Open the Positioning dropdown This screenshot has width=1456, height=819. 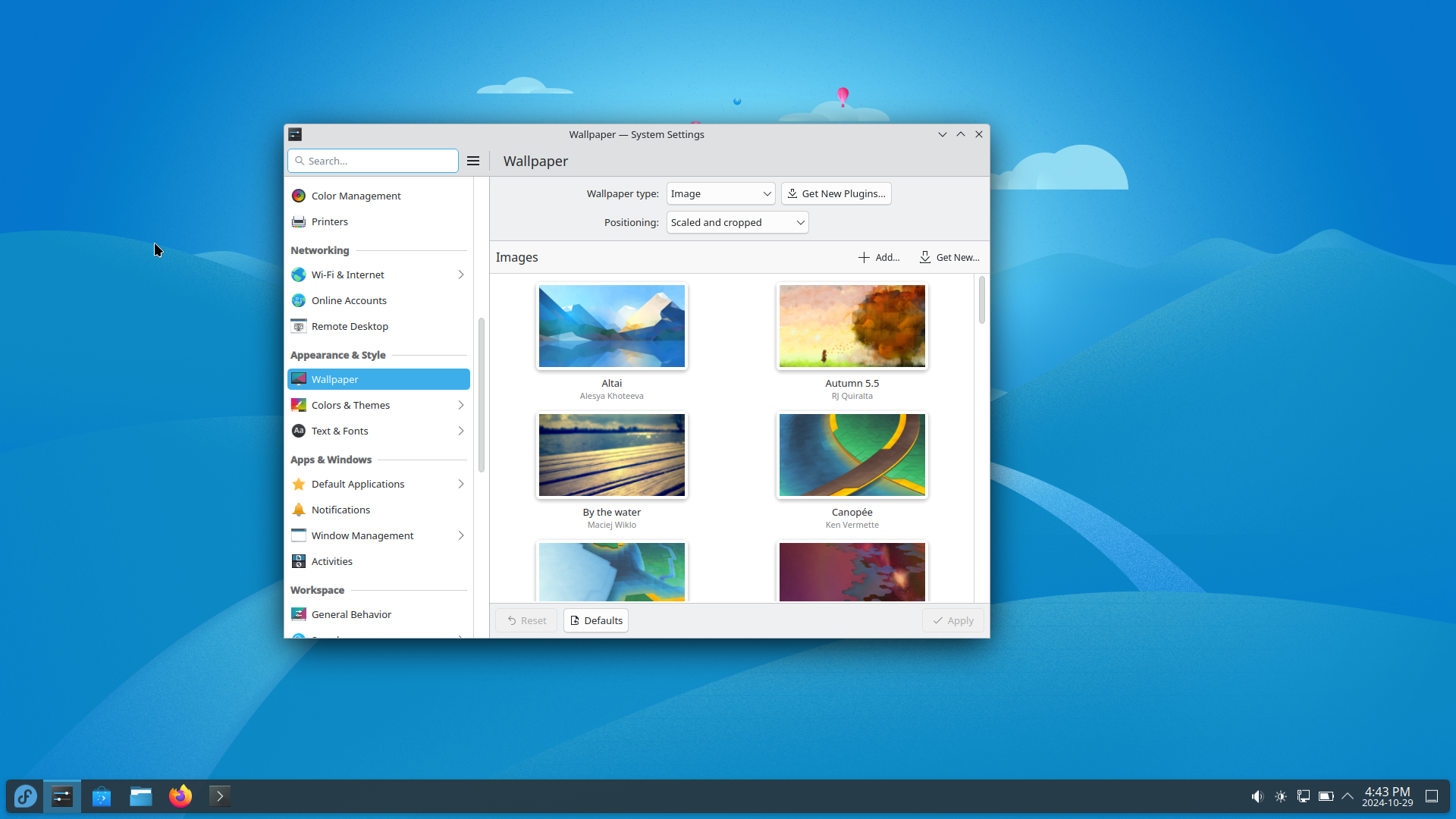click(737, 222)
